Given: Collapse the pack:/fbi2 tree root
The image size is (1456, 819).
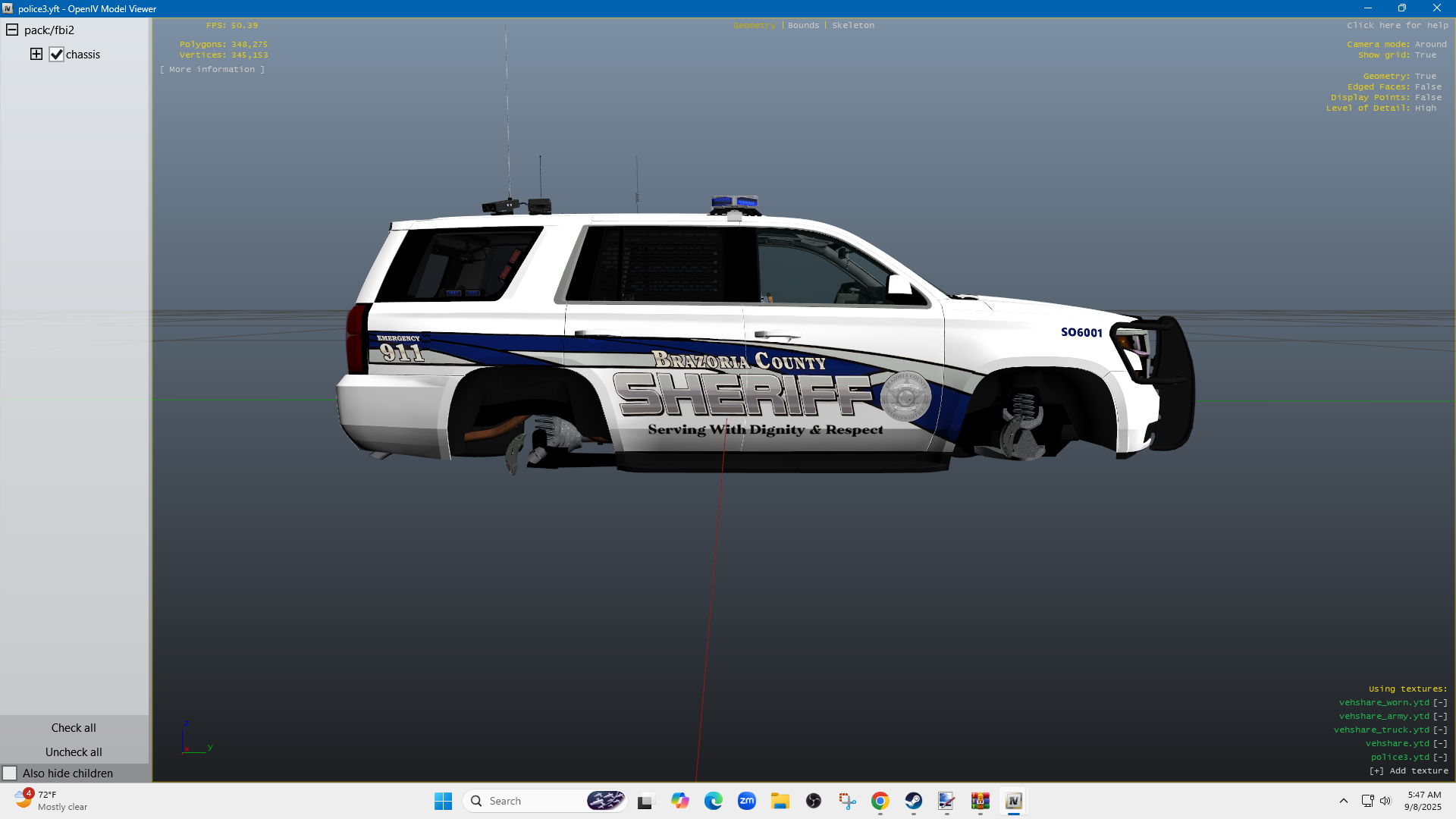Looking at the screenshot, I should click(x=12, y=30).
